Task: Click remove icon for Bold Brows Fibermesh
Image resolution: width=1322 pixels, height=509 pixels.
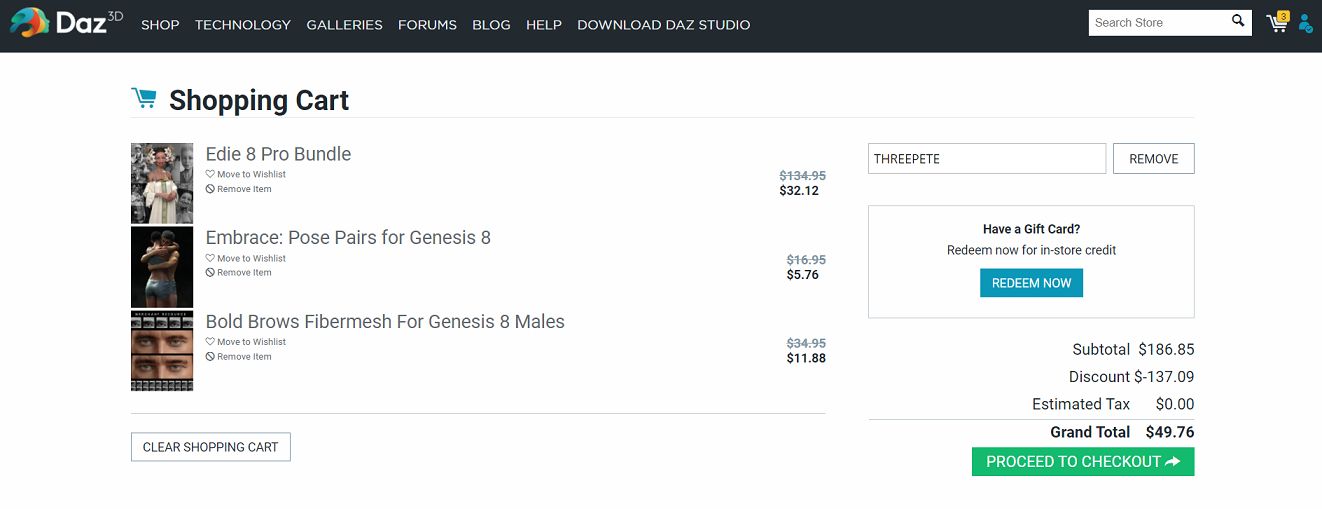Action: pyautogui.click(x=210, y=357)
